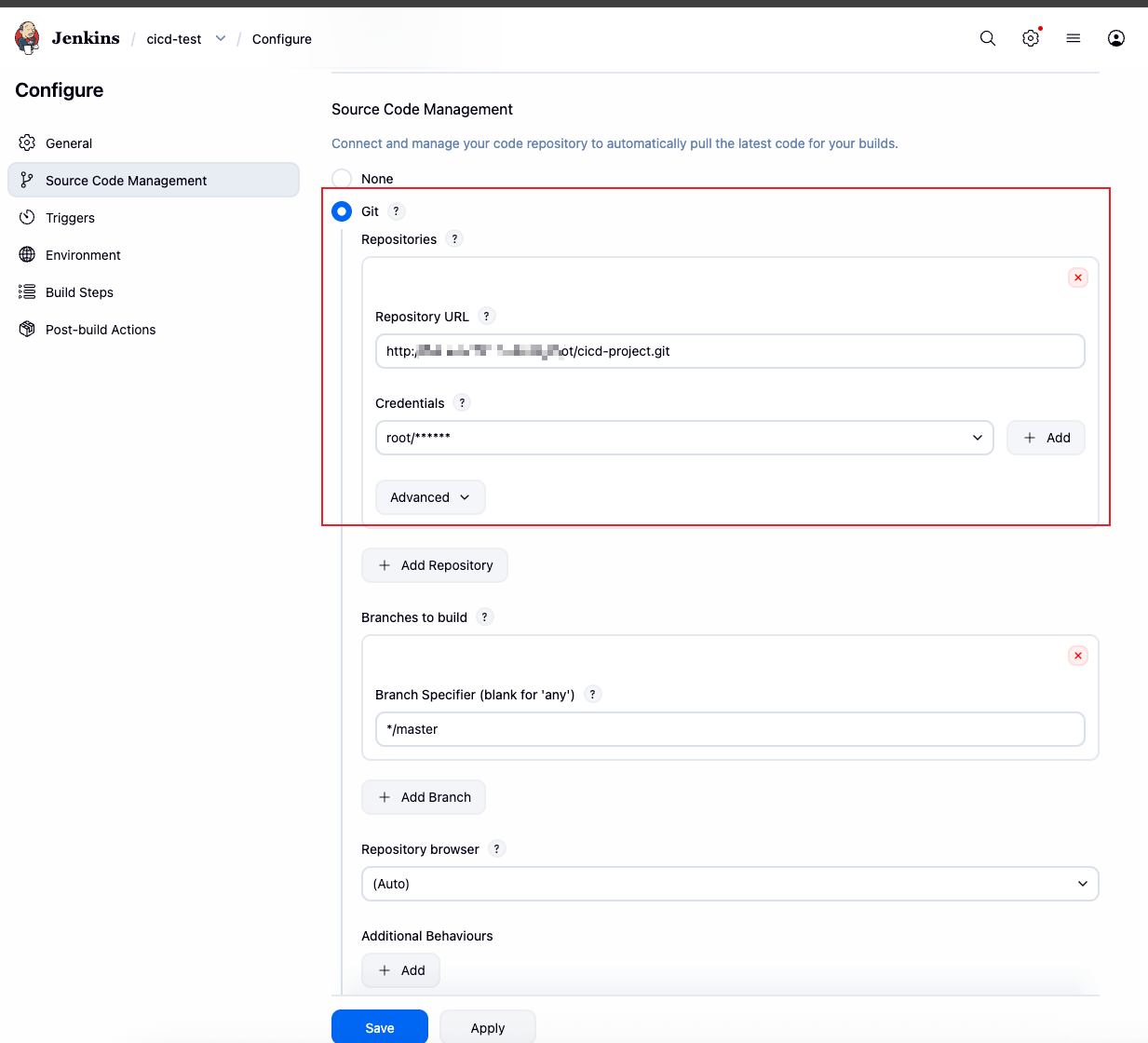This screenshot has height=1043, width=1148.
Task: Focus the Branch Specifier */master field
Action: pyautogui.click(x=730, y=729)
